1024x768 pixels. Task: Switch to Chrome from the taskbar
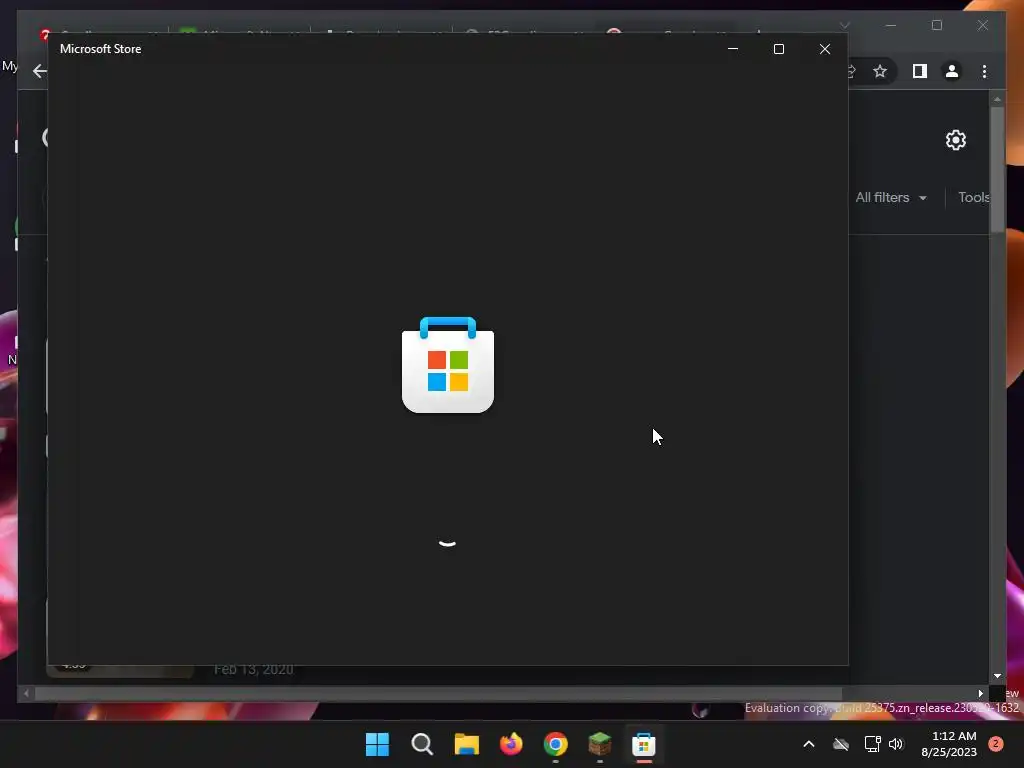(555, 744)
